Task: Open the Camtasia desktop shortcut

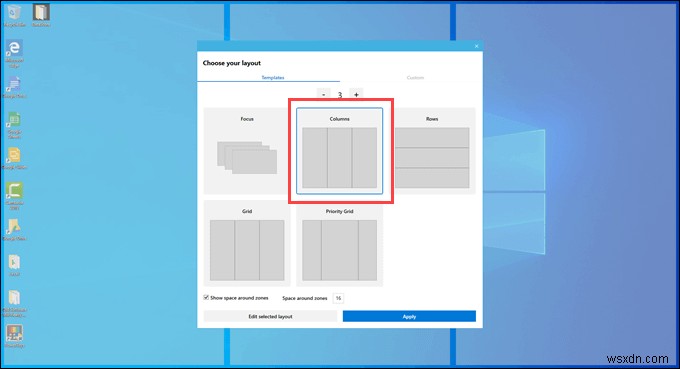Action: point(14,196)
